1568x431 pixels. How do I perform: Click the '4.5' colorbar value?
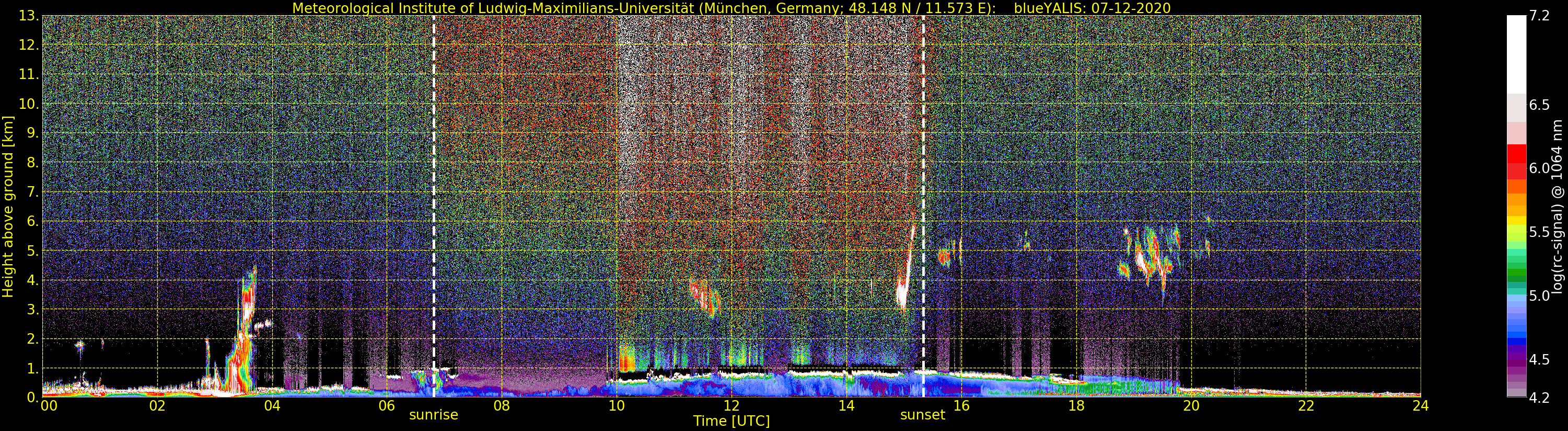coord(1539,360)
